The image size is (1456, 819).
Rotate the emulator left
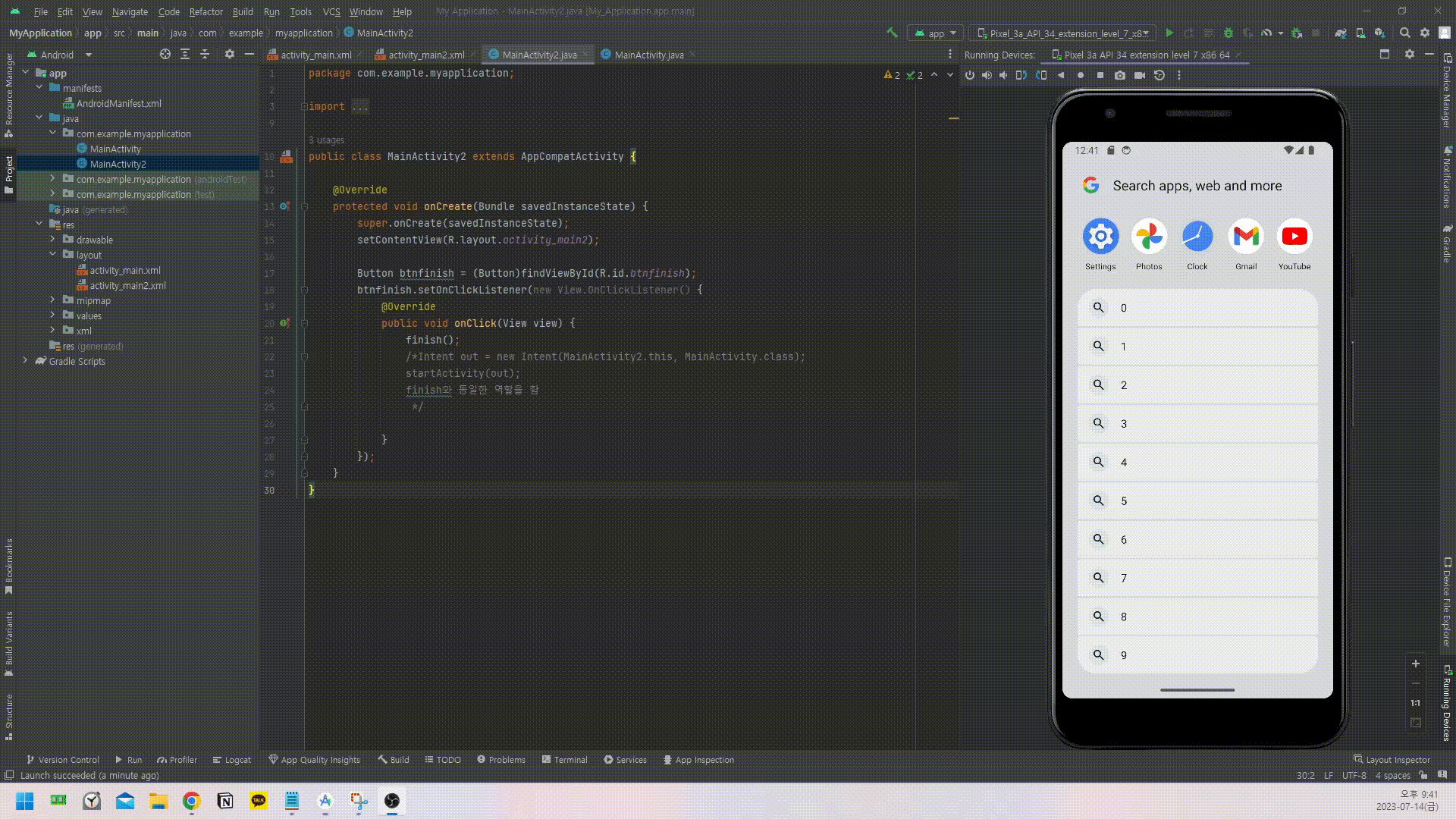(1021, 75)
